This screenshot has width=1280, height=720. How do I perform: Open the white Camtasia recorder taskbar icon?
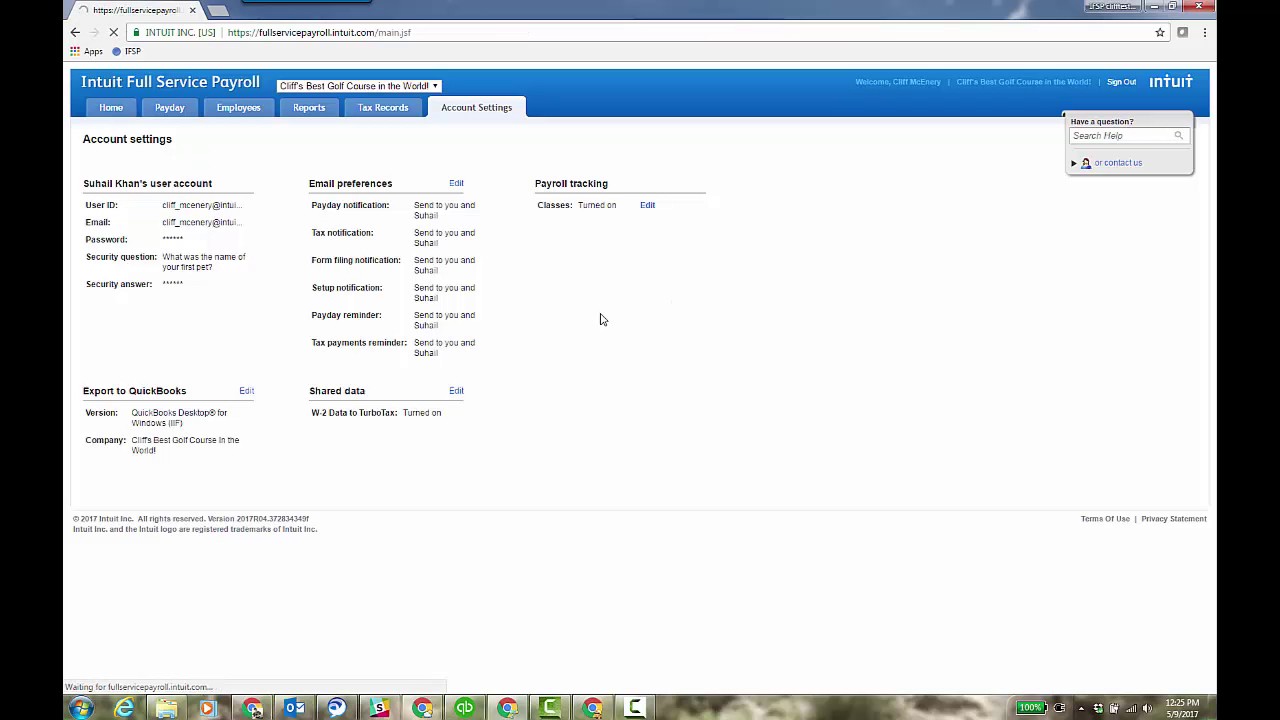point(635,708)
